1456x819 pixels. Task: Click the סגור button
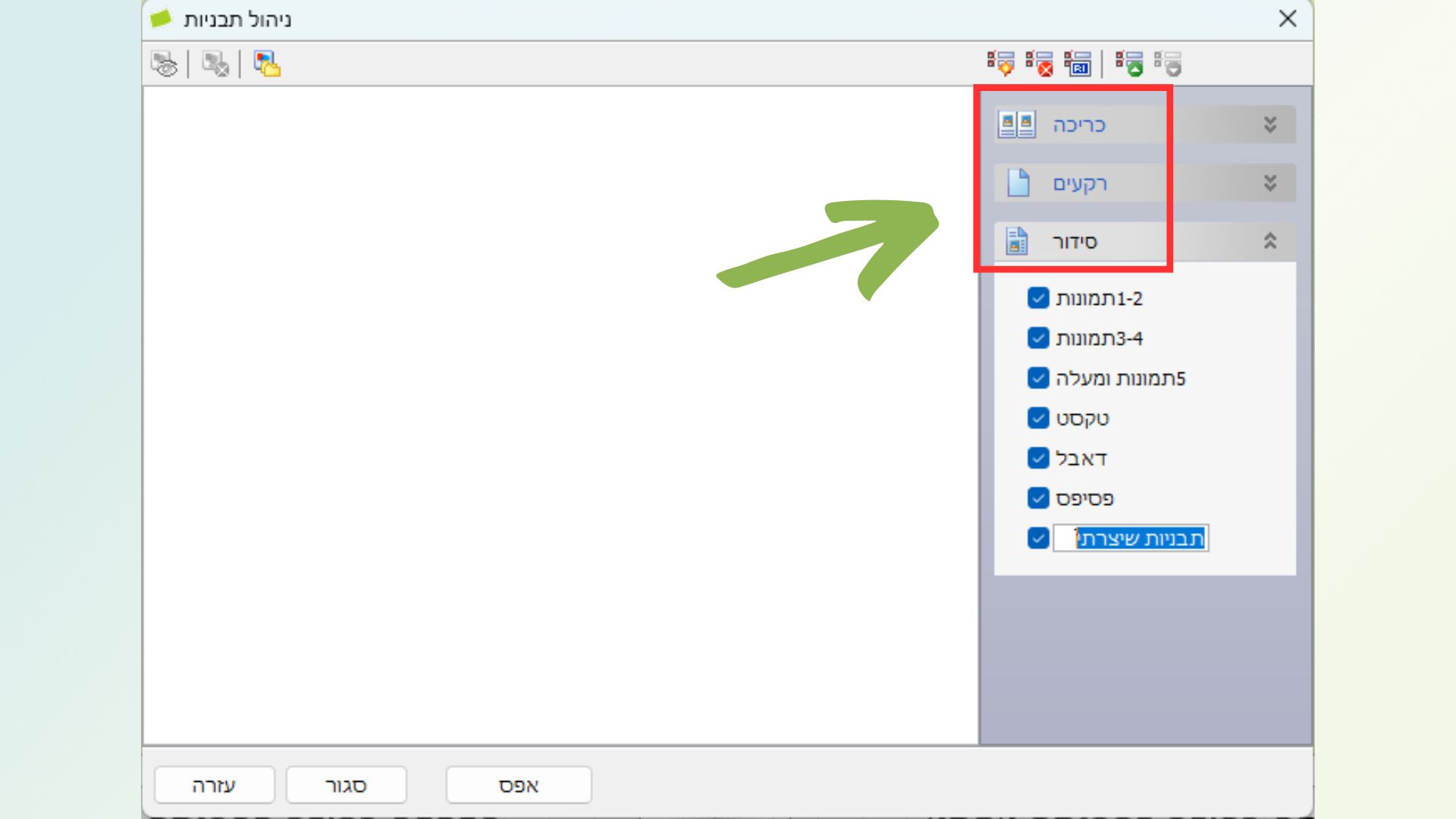click(x=346, y=785)
